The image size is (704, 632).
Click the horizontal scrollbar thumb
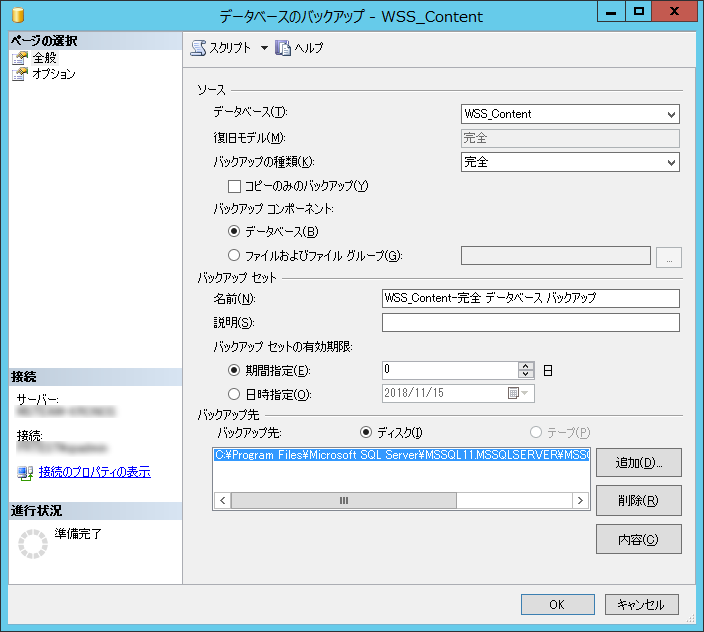[x=344, y=500]
